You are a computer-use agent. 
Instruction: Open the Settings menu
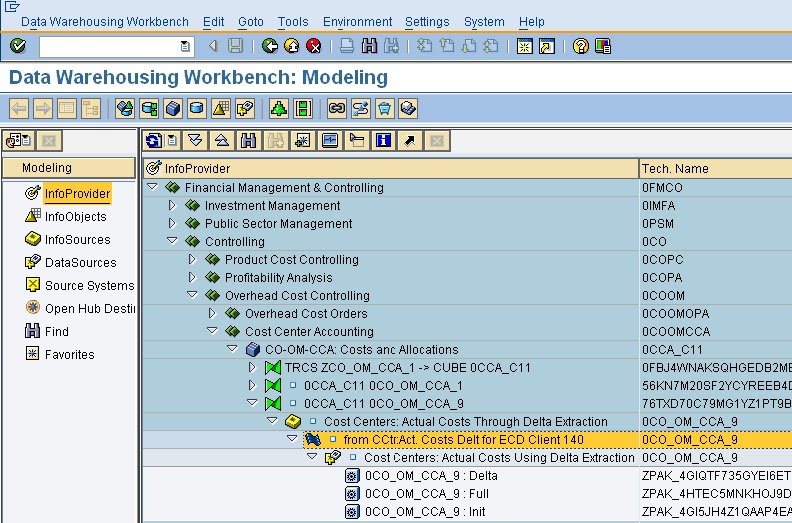tap(427, 22)
